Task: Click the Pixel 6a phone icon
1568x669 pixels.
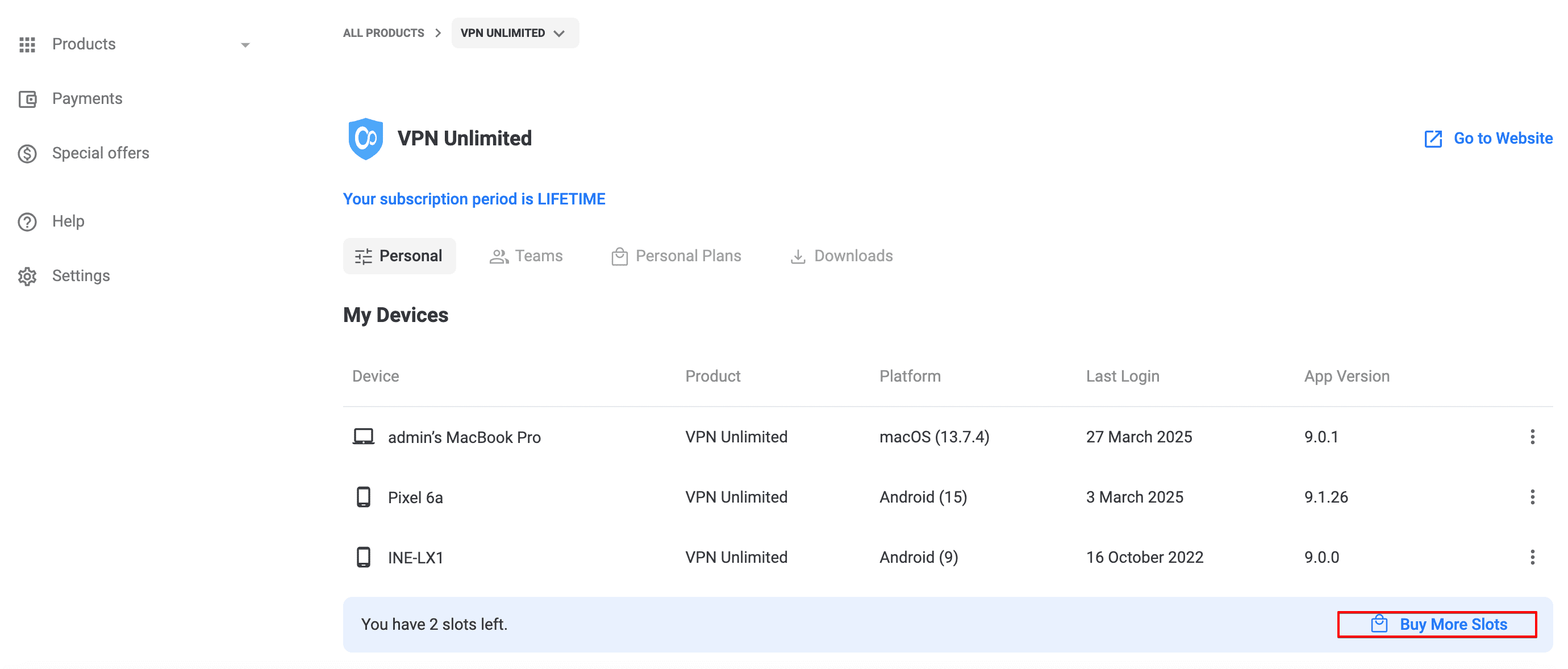Action: point(364,497)
